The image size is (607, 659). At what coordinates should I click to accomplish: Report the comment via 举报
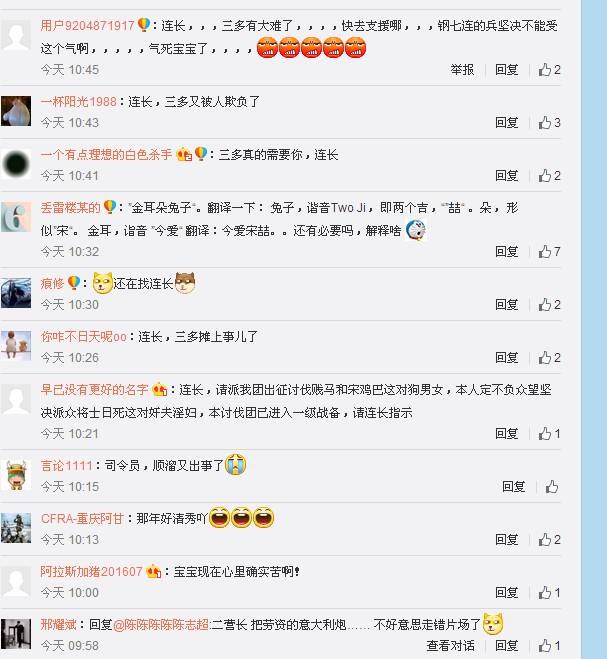tap(462, 69)
